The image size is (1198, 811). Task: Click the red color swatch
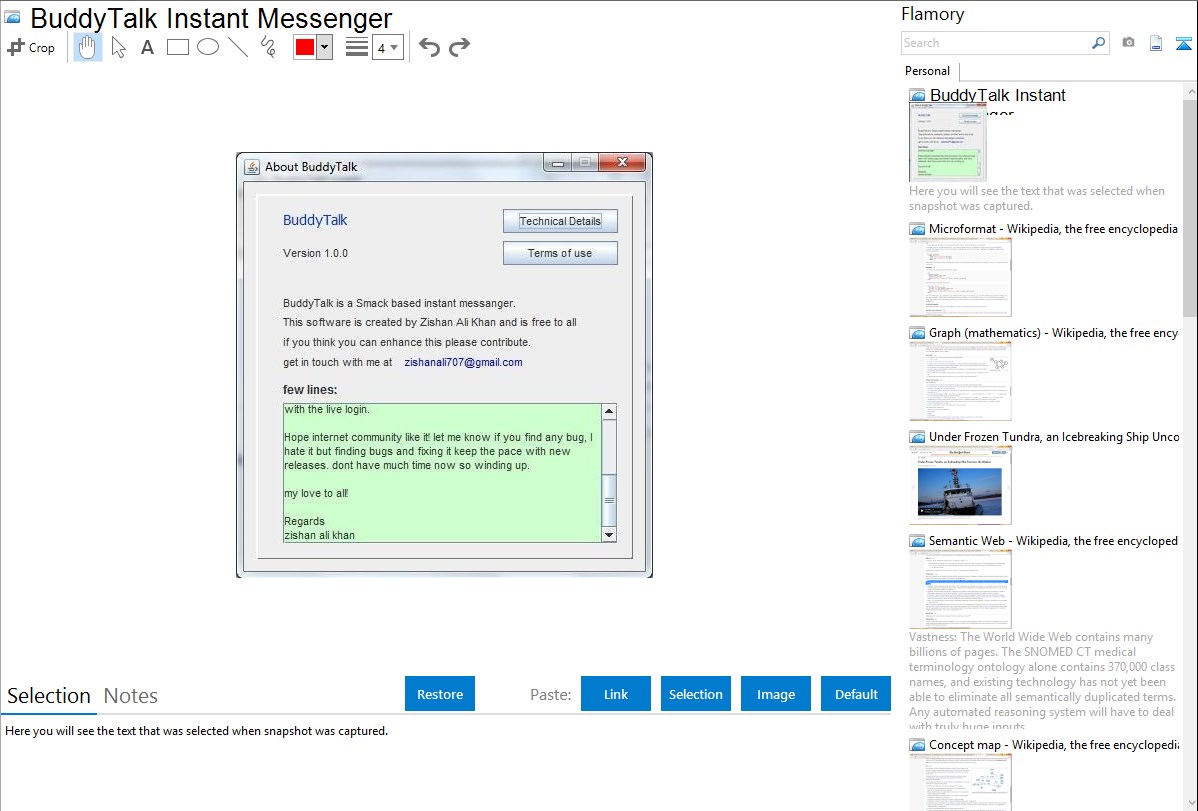(x=305, y=47)
